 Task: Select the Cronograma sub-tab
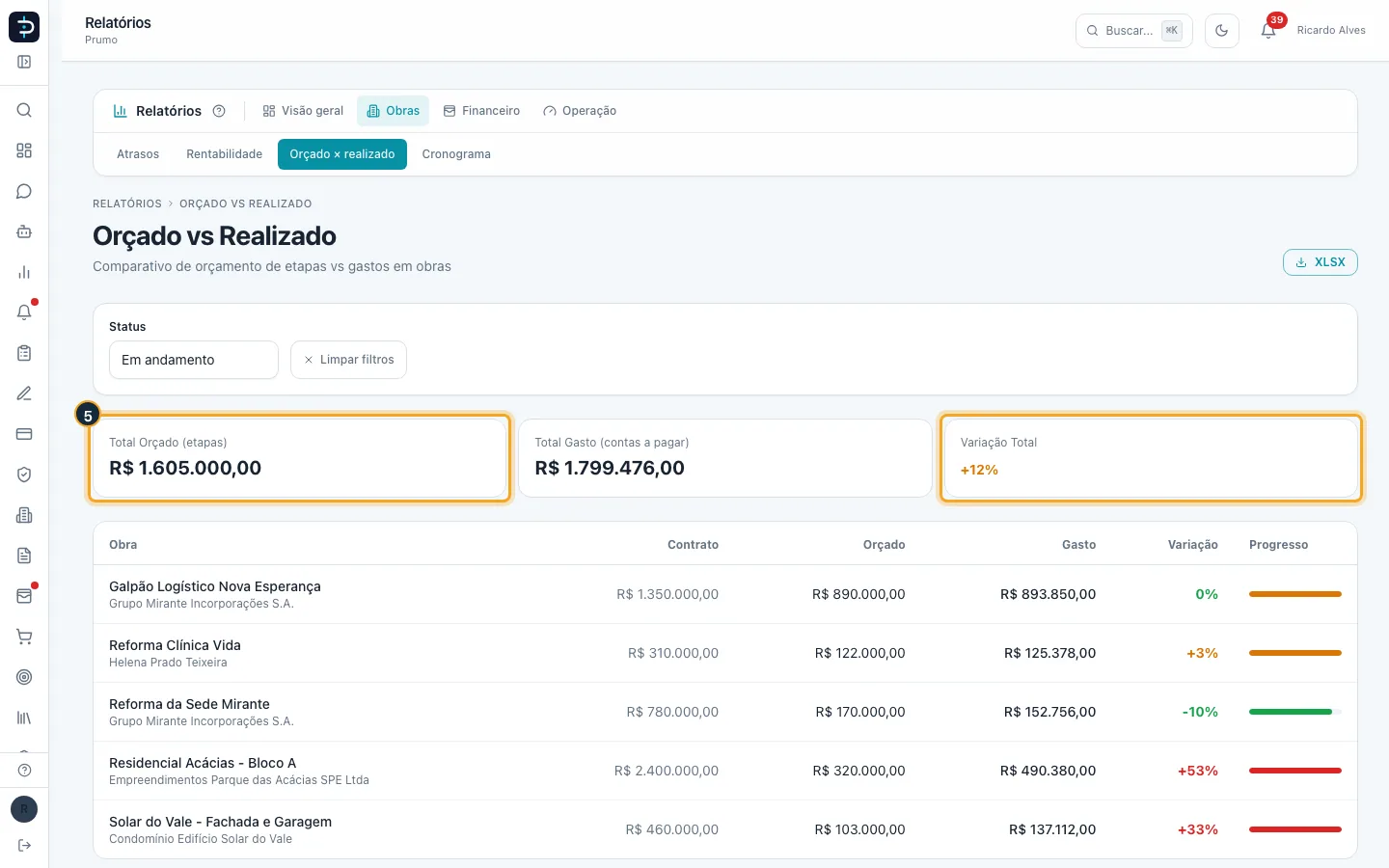[x=456, y=154]
